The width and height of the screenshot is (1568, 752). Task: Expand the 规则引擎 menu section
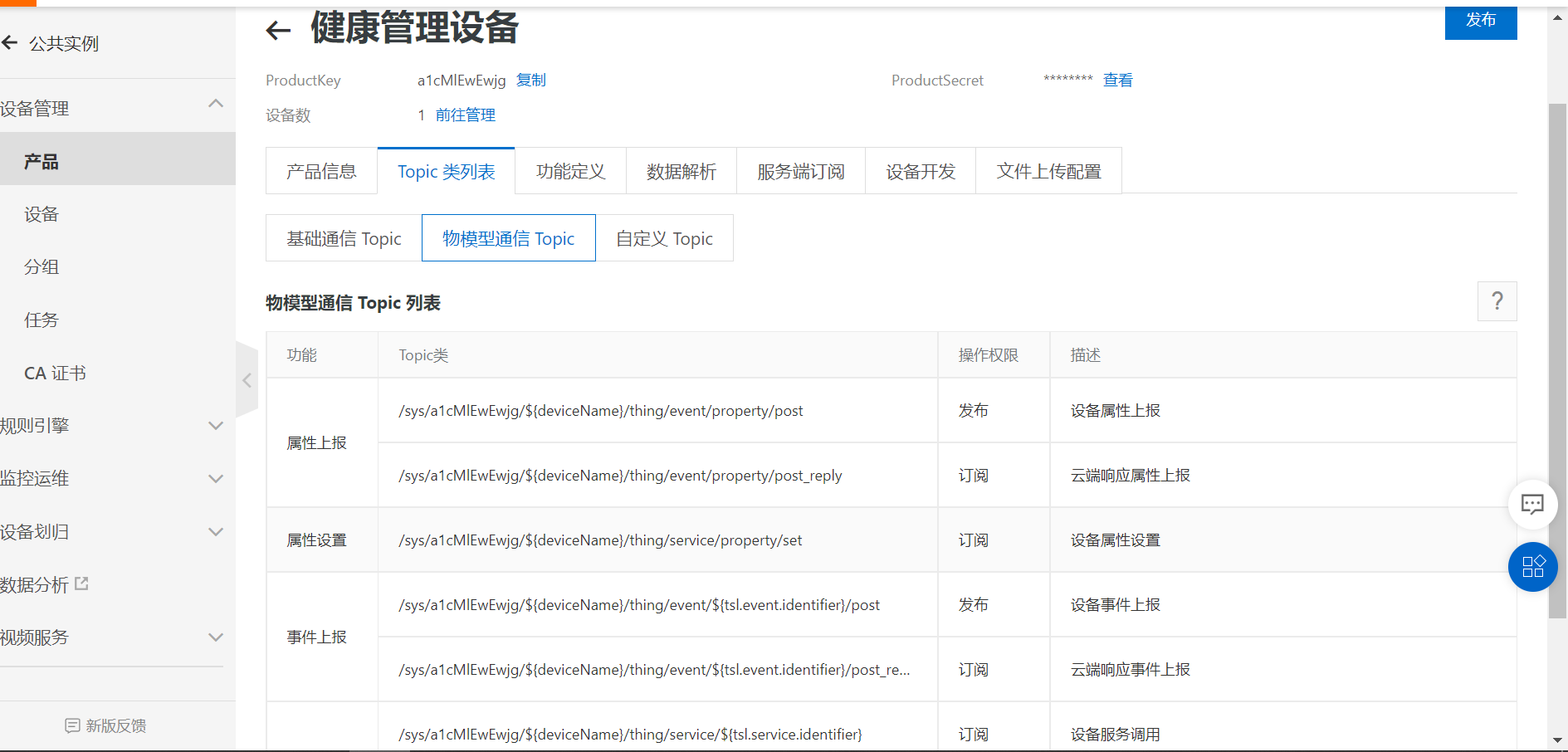[x=216, y=426]
